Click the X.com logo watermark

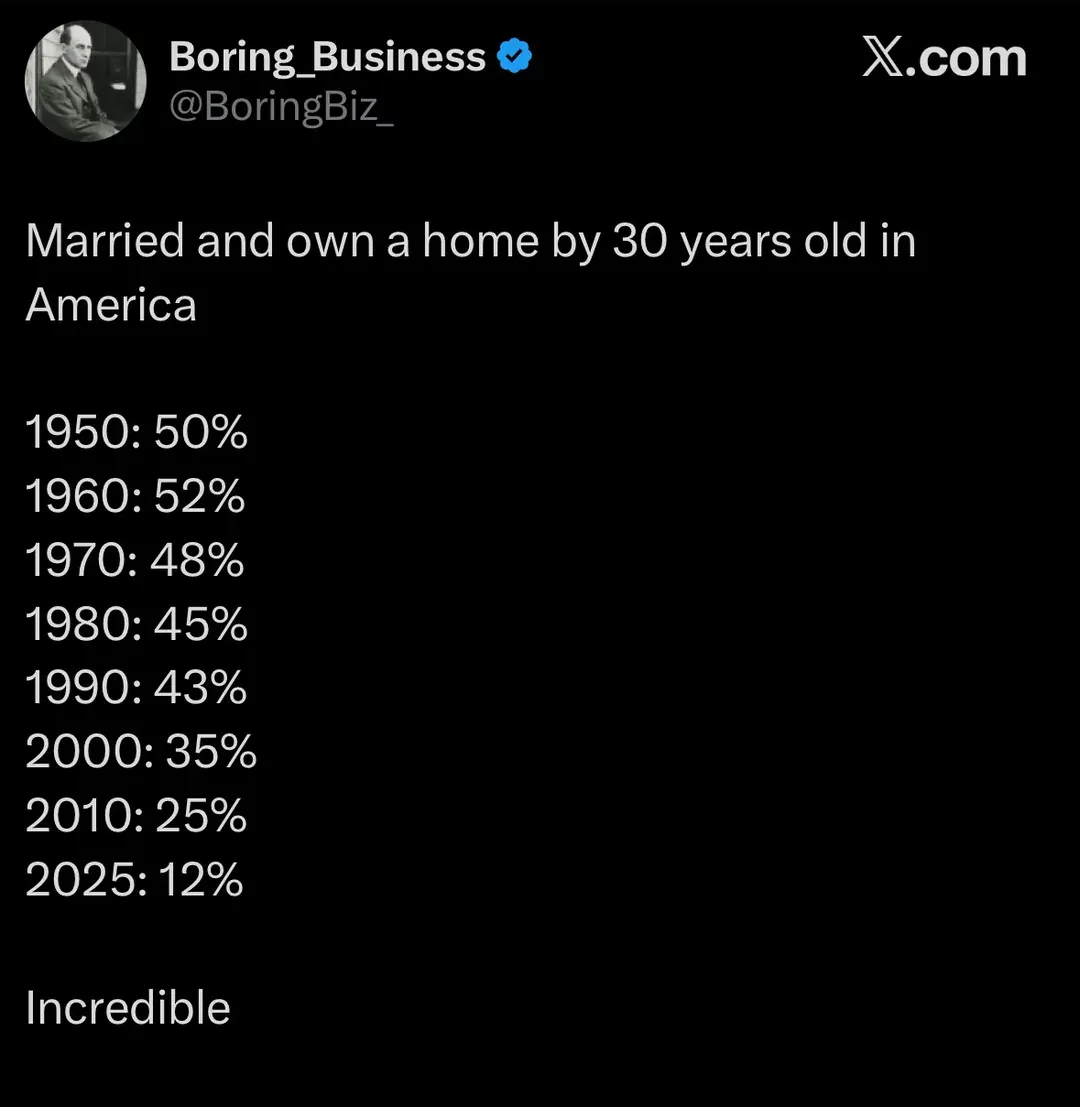coord(944,57)
